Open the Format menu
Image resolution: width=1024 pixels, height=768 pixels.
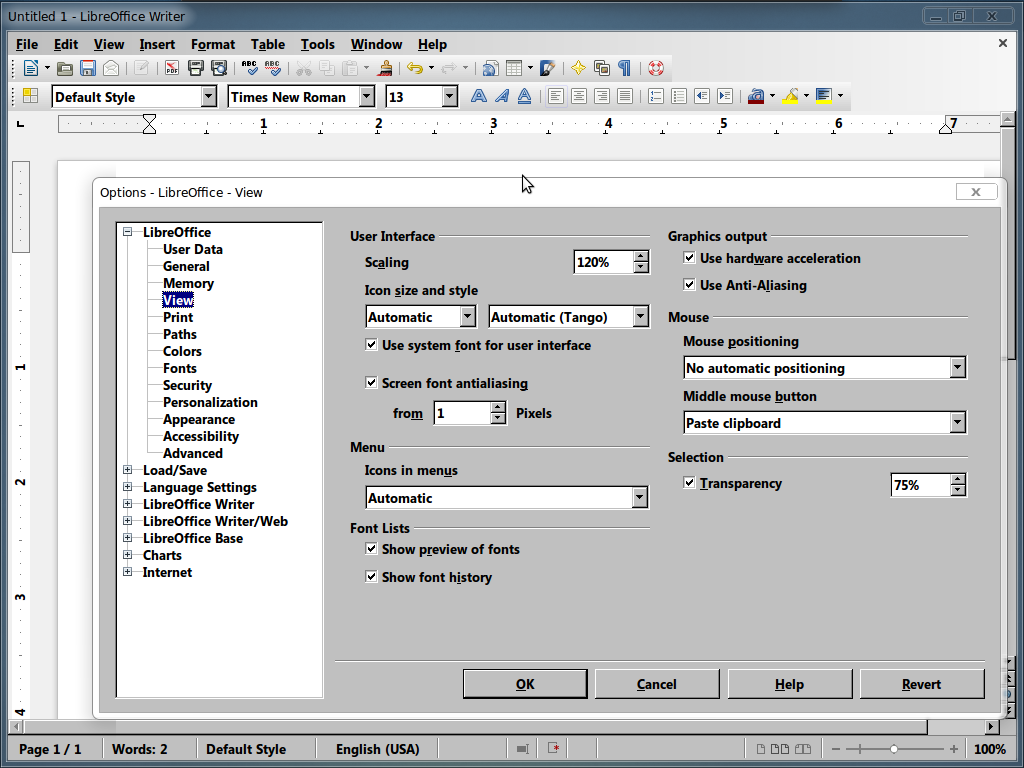(x=213, y=44)
